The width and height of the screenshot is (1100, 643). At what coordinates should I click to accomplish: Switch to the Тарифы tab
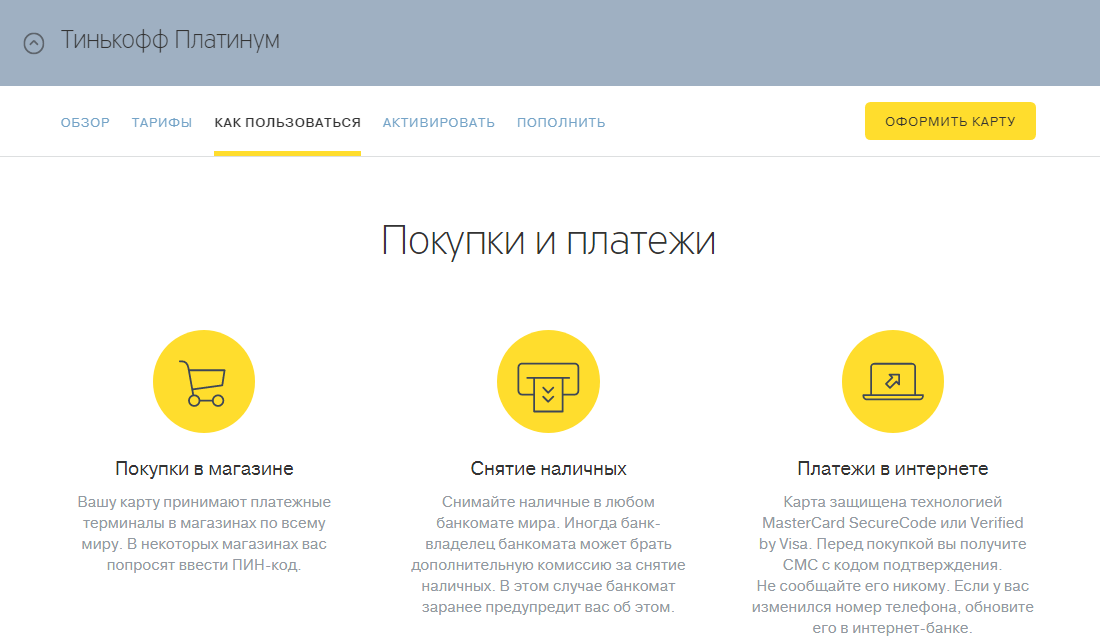(x=162, y=123)
